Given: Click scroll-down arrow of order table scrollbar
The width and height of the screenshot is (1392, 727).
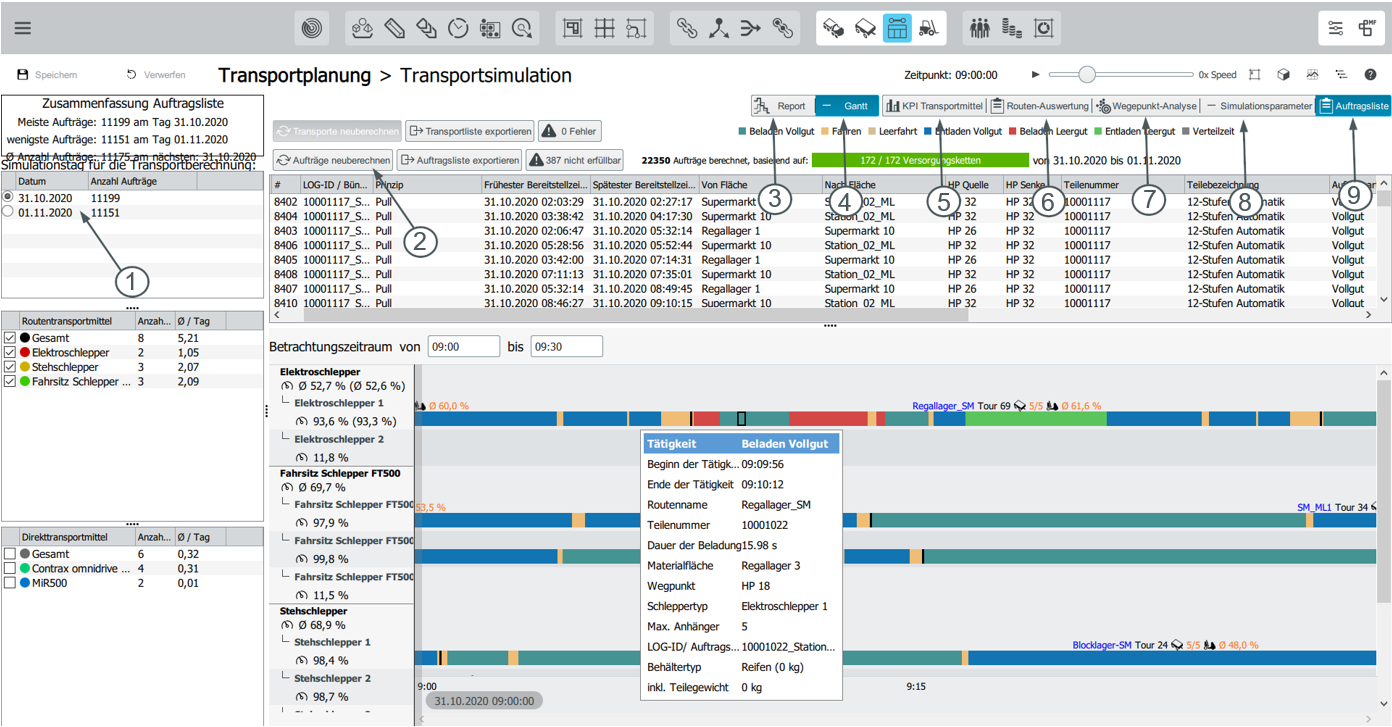Looking at the screenshot, I should click(x=1384, y=300).
